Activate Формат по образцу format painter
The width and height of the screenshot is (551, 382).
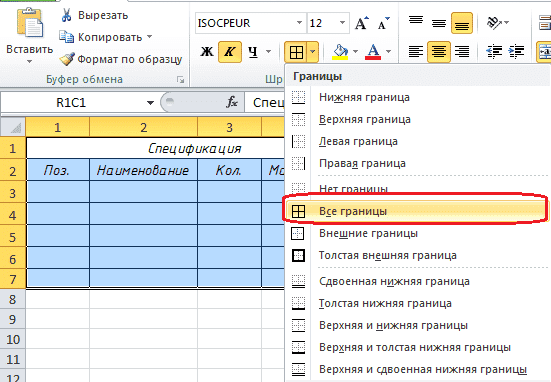pos(121,59)
